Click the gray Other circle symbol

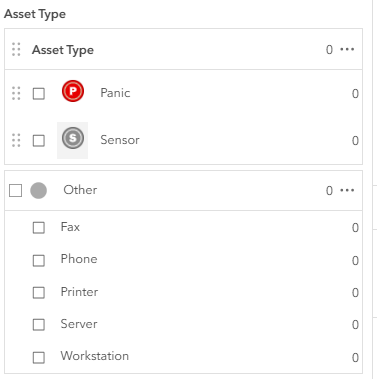pos(39,190)
